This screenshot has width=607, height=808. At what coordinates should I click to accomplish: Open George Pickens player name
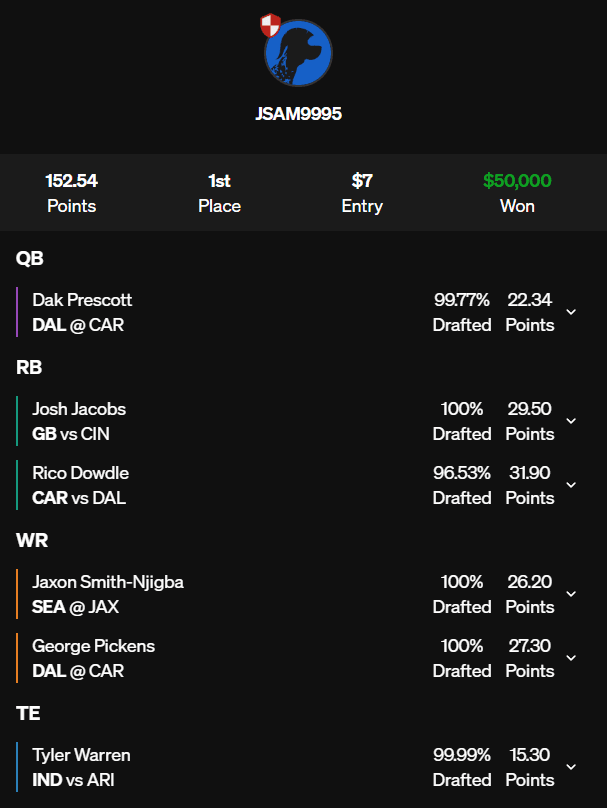tap(93, 646)
